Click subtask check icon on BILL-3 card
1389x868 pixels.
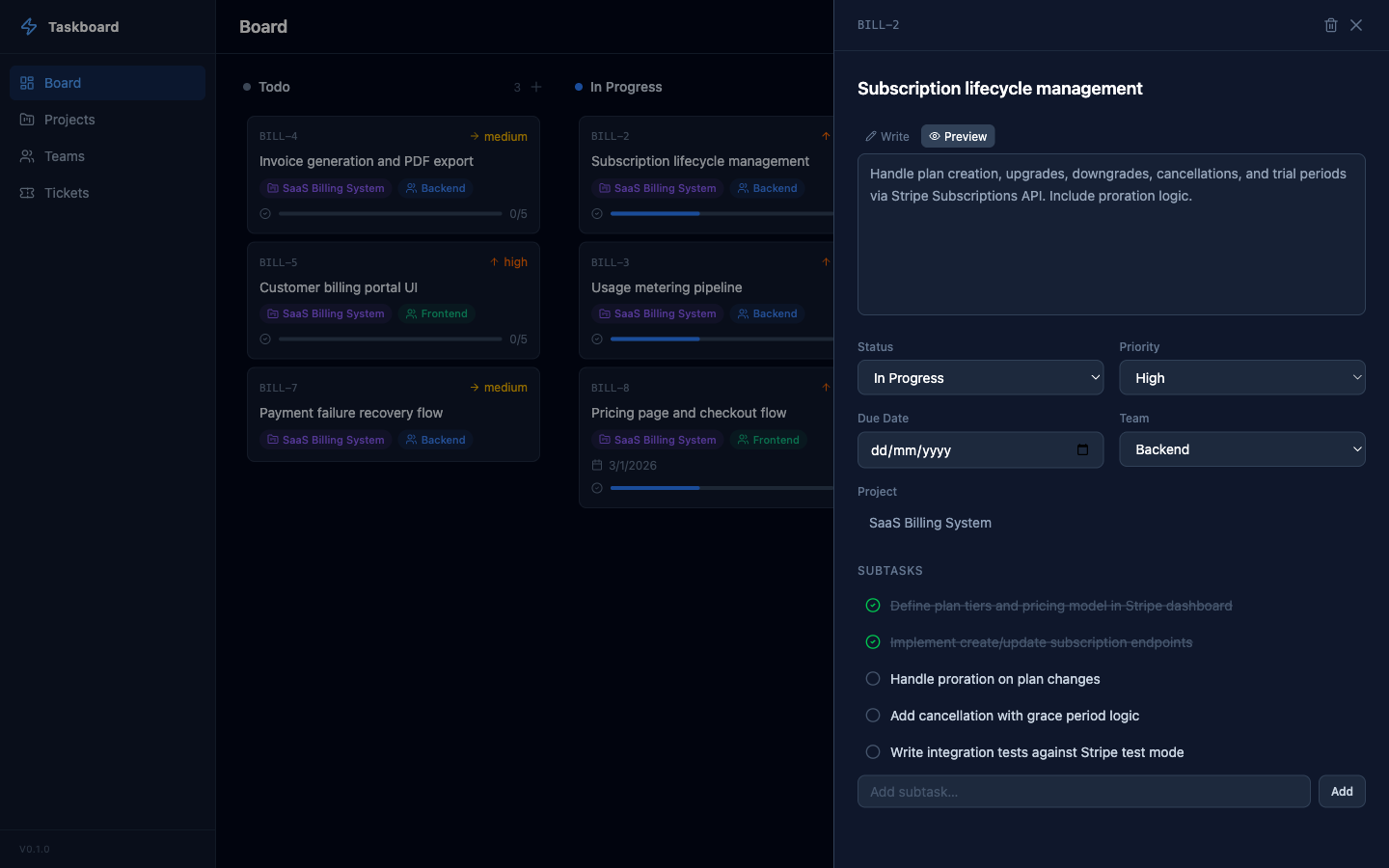pyautogui.click(x=597, y=339)
